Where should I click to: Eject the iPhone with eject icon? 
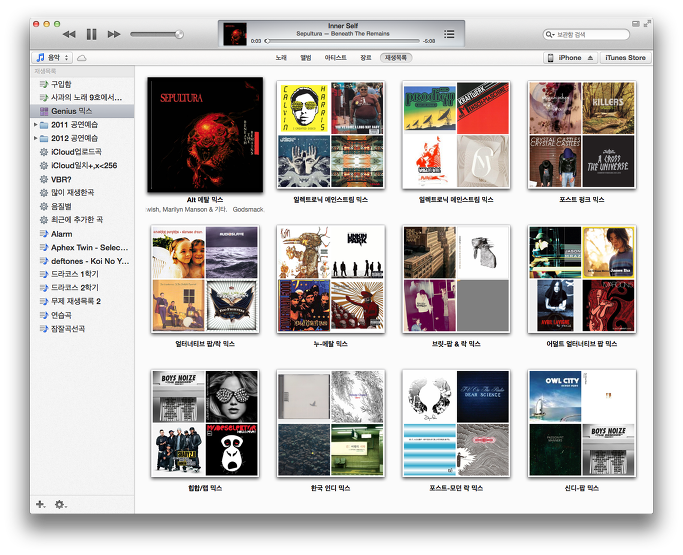pos(590,58)
